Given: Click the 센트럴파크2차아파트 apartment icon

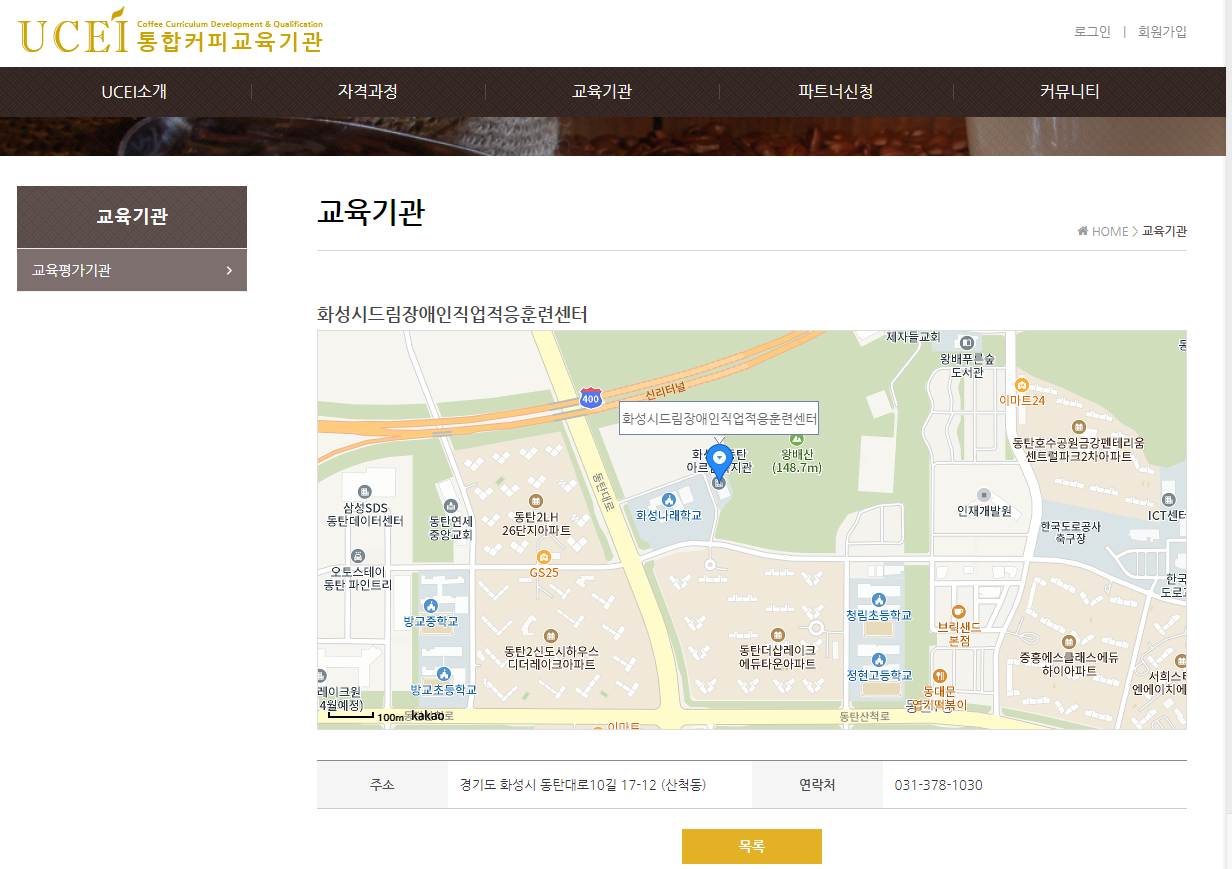Looking at the screenshot, I should pyautogui.click(x=1078, y=427).
